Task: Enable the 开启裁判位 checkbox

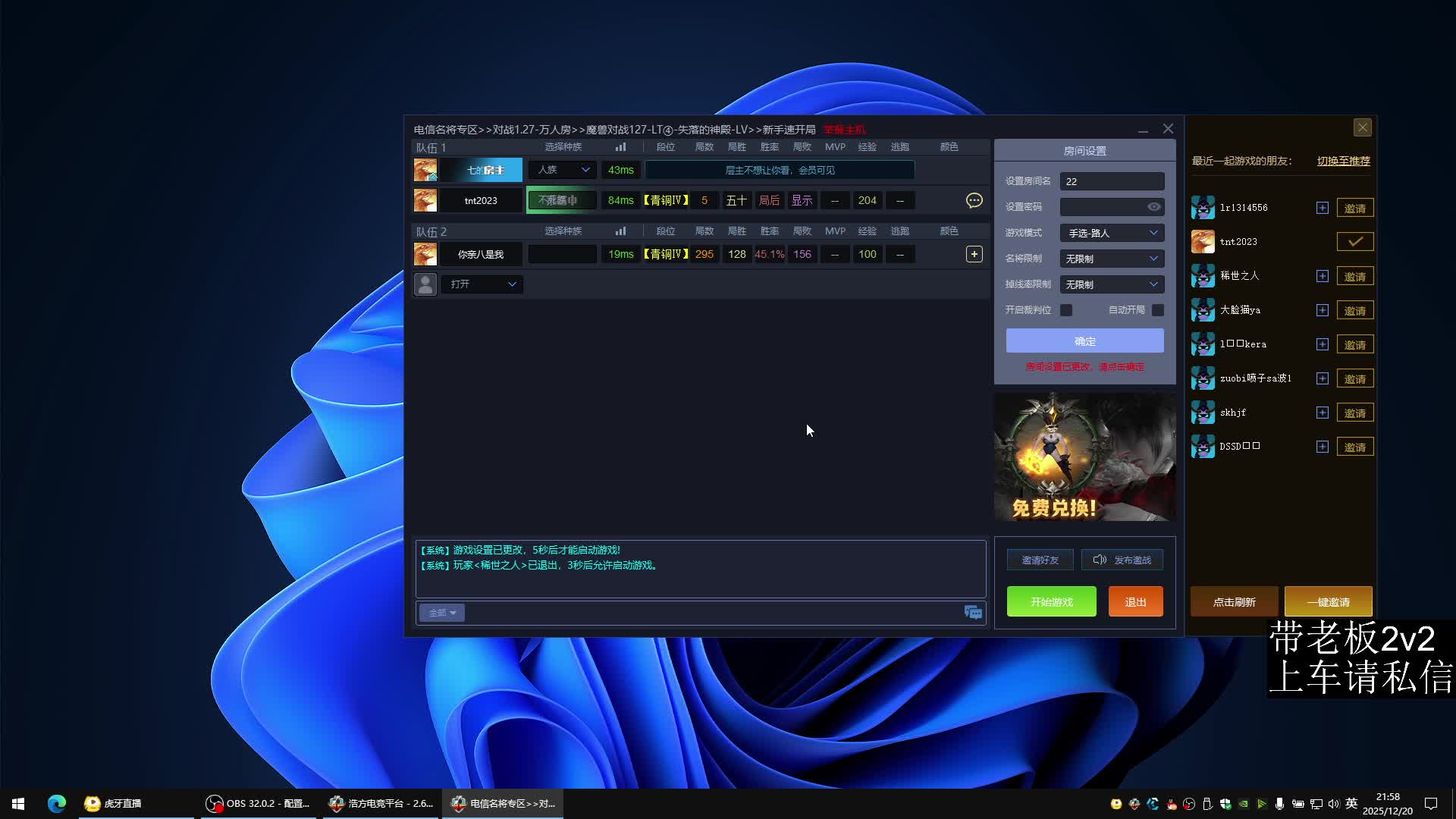Action: [x=1066, y=310]
